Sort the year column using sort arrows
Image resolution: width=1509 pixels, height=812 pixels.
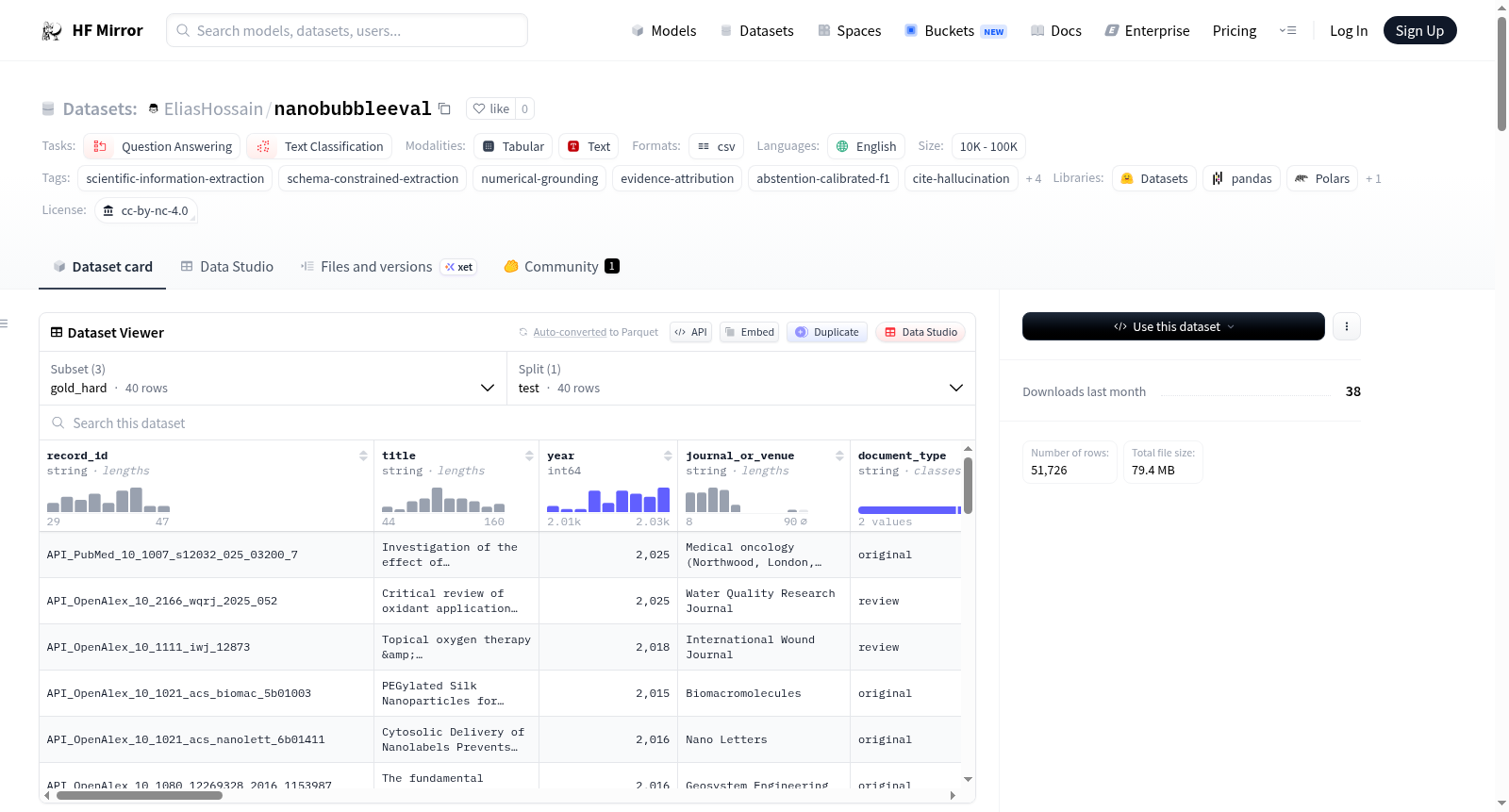point(668,456)
